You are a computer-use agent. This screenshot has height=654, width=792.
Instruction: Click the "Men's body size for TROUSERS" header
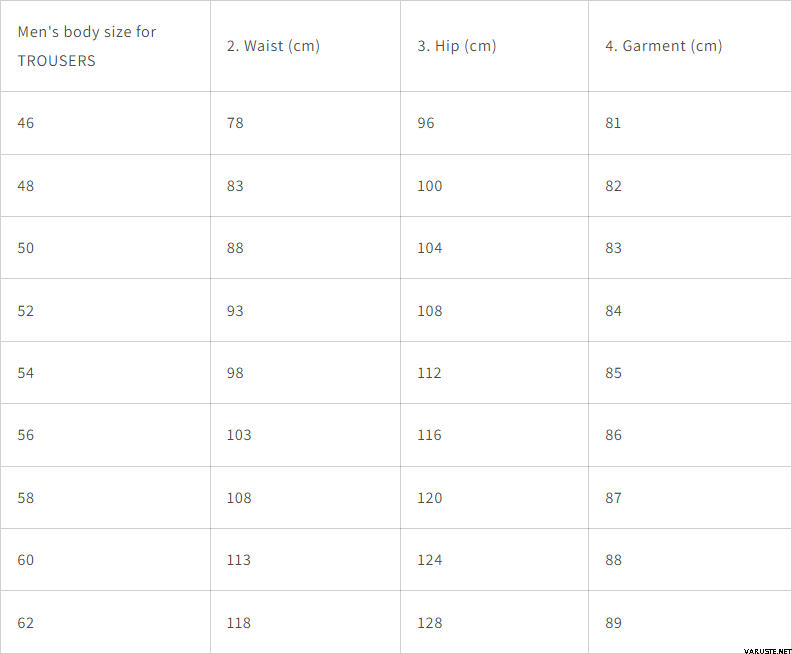[87, 46]
